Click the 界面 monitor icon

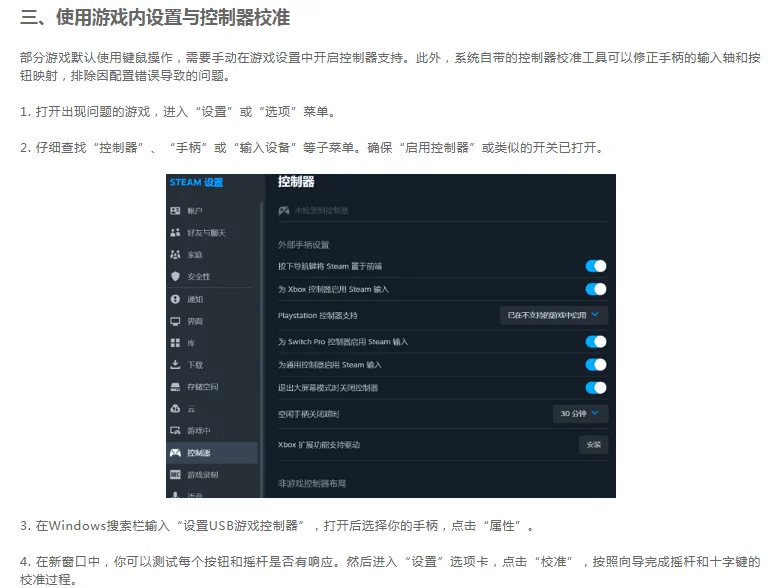pyautogui.click(x=175, y=321)
